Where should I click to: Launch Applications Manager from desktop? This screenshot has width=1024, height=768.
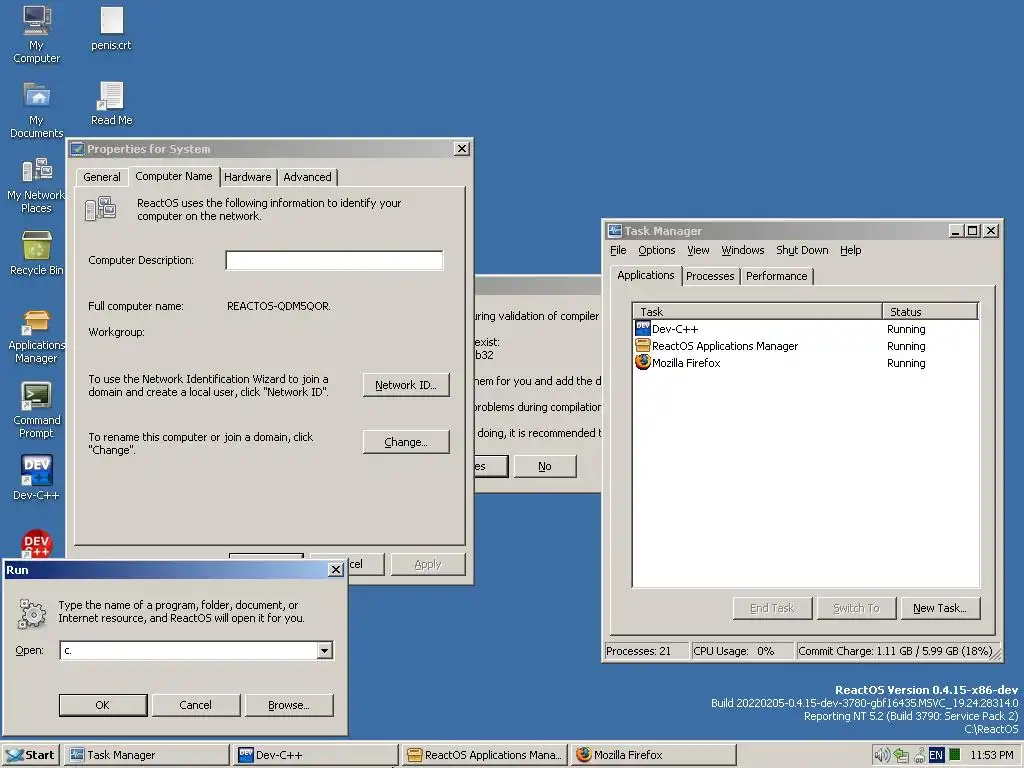[36, 336]
